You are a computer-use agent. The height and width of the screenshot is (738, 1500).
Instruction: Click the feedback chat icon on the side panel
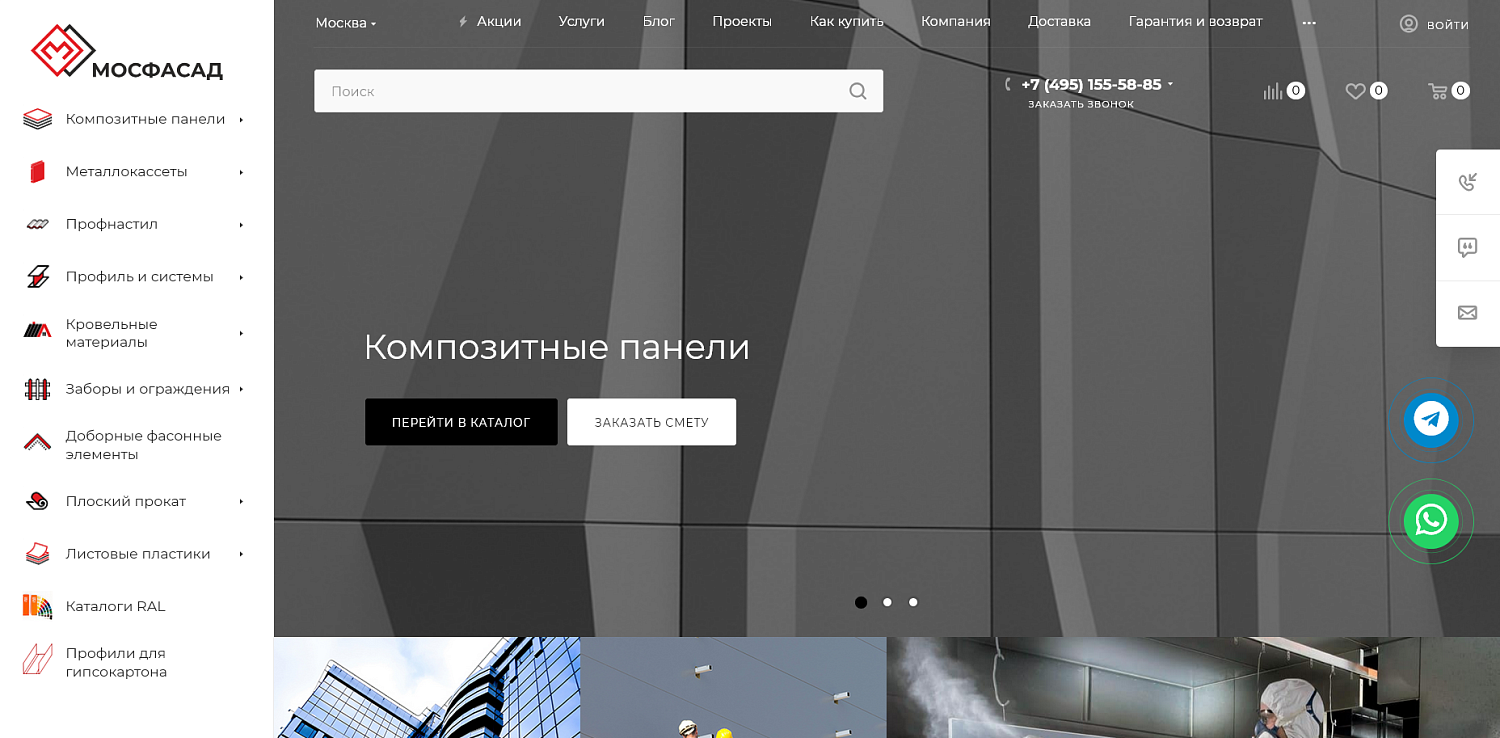click(x=1467, y=247)
